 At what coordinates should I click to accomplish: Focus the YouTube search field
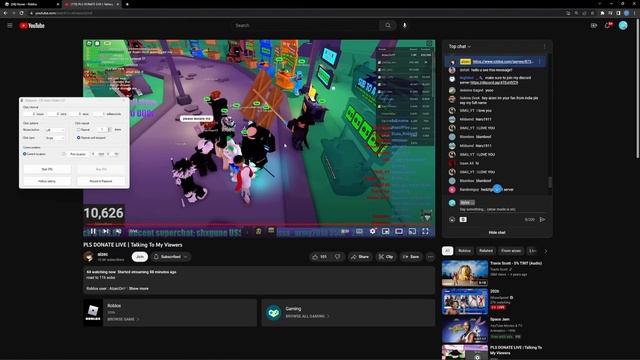(305, 25)
